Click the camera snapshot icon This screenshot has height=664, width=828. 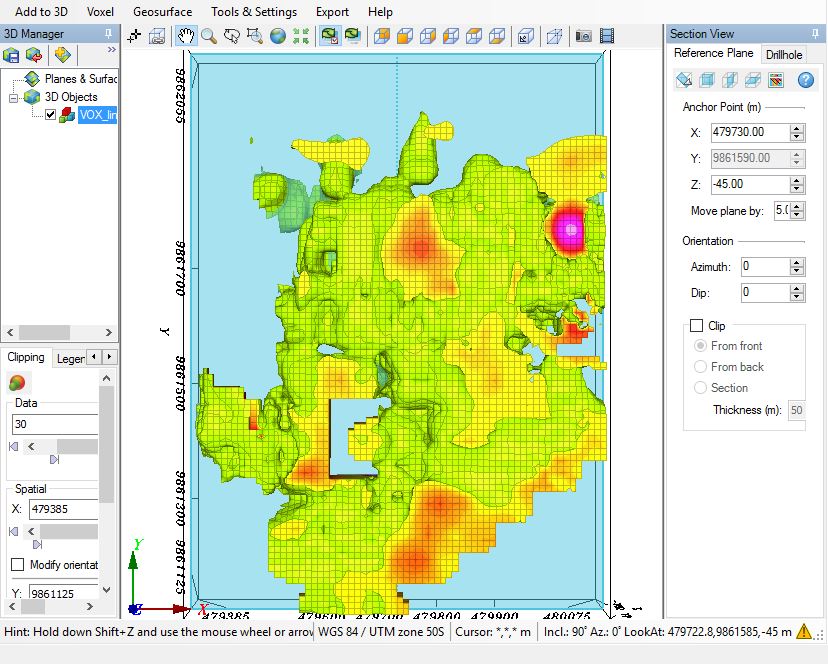(x=584, y=37)
